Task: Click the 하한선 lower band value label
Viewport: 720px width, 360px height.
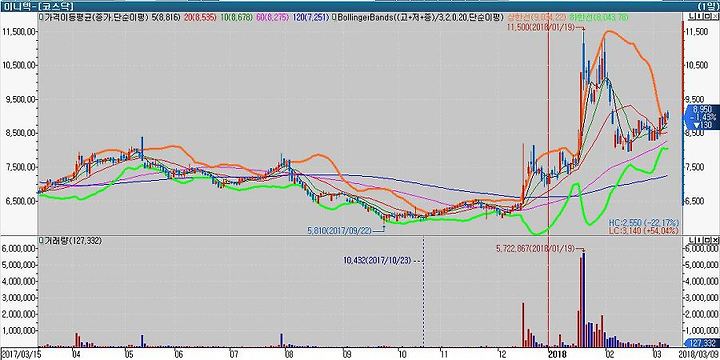Action: tap(598, 17)
